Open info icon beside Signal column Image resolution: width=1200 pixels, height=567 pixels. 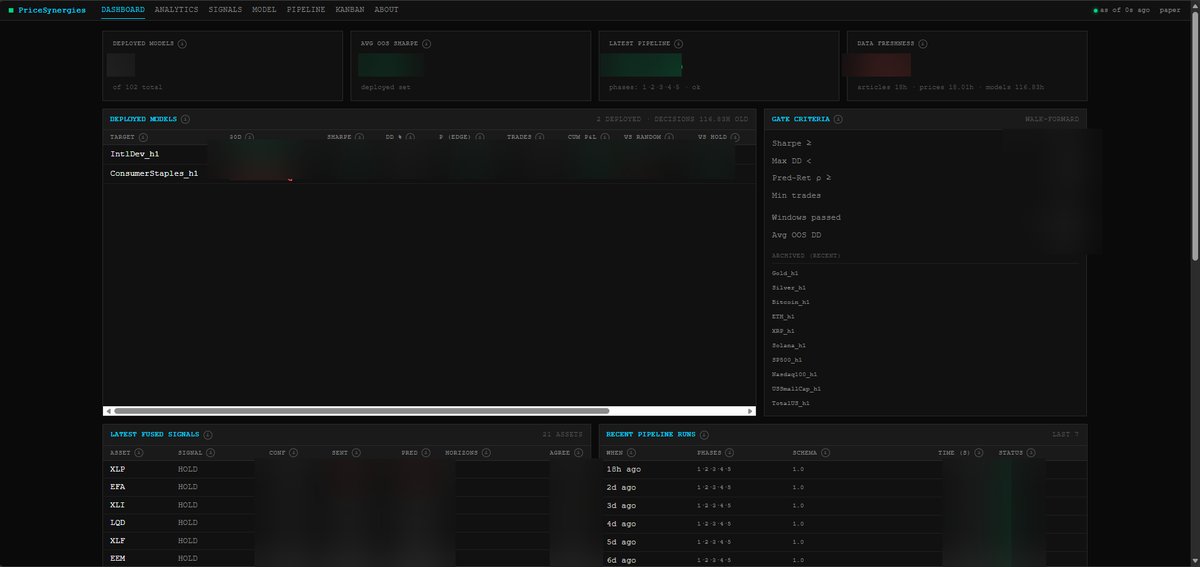[212, 453]
